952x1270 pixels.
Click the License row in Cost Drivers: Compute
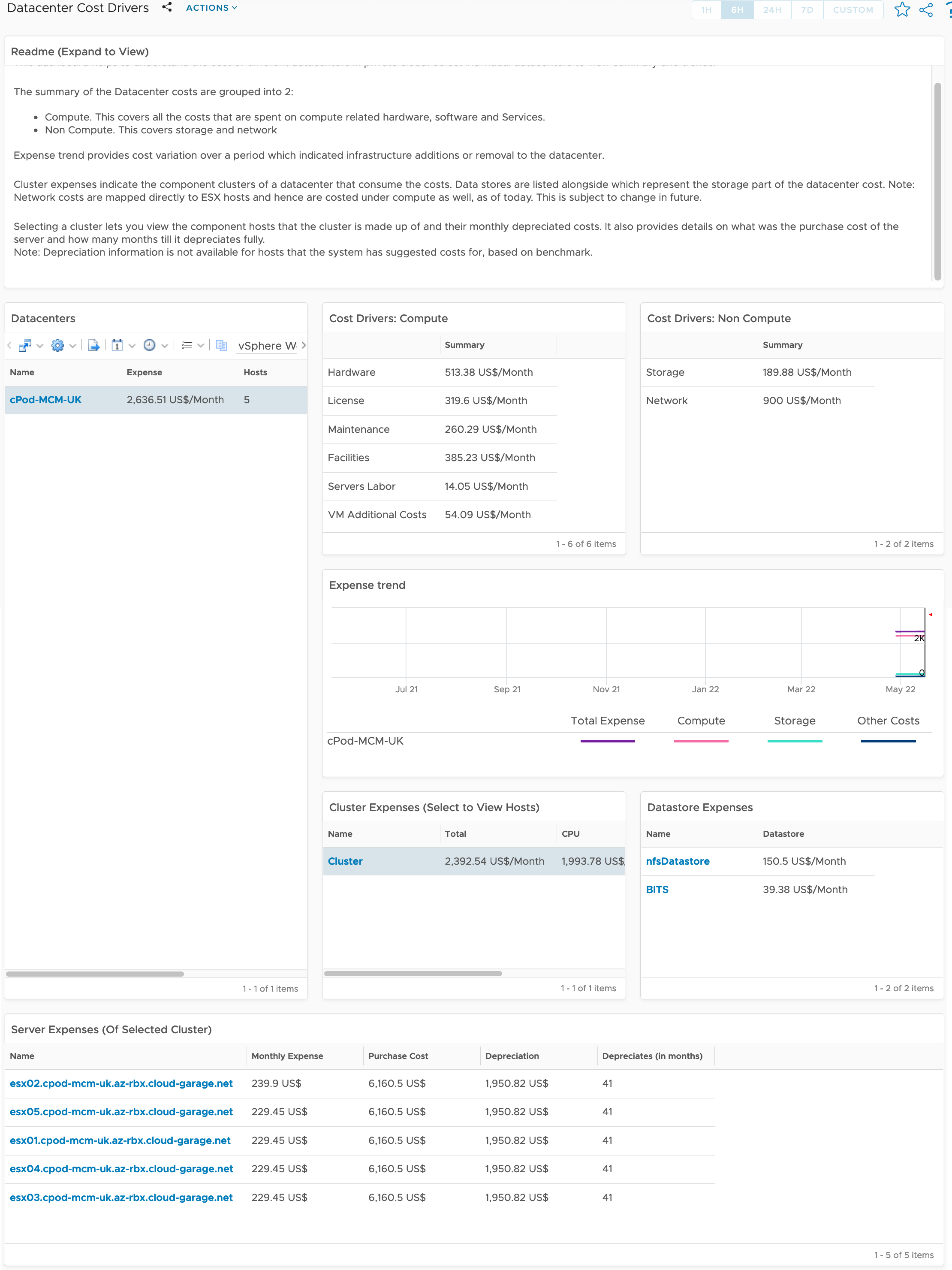click(440, 401)
